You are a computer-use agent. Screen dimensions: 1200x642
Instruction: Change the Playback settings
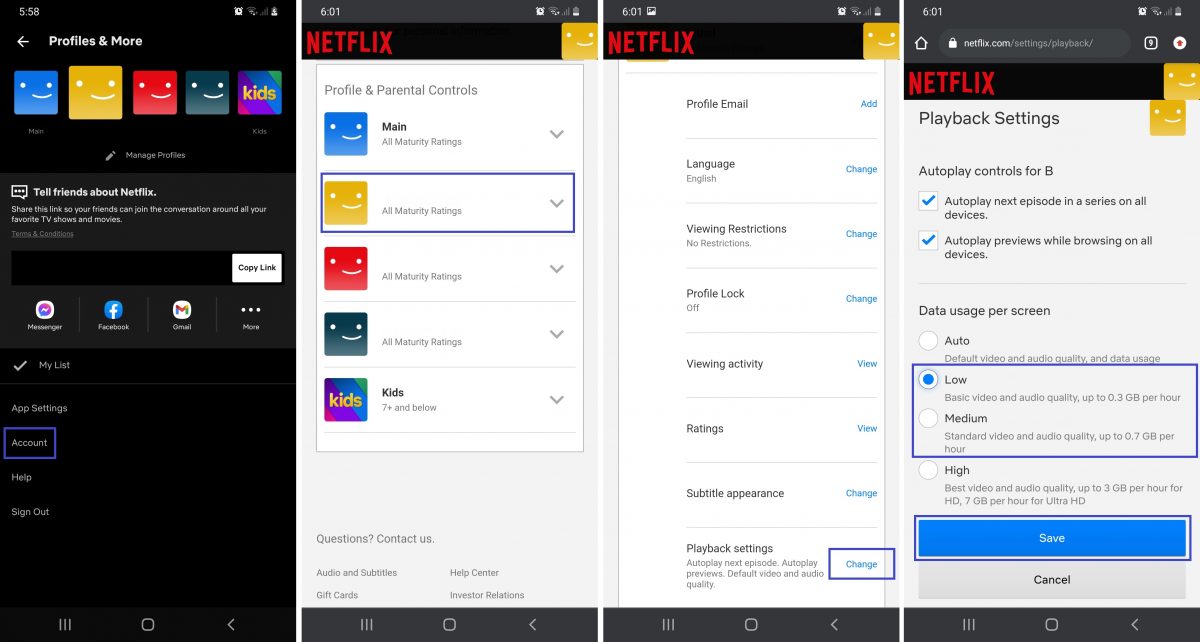[x=860, y=564]
